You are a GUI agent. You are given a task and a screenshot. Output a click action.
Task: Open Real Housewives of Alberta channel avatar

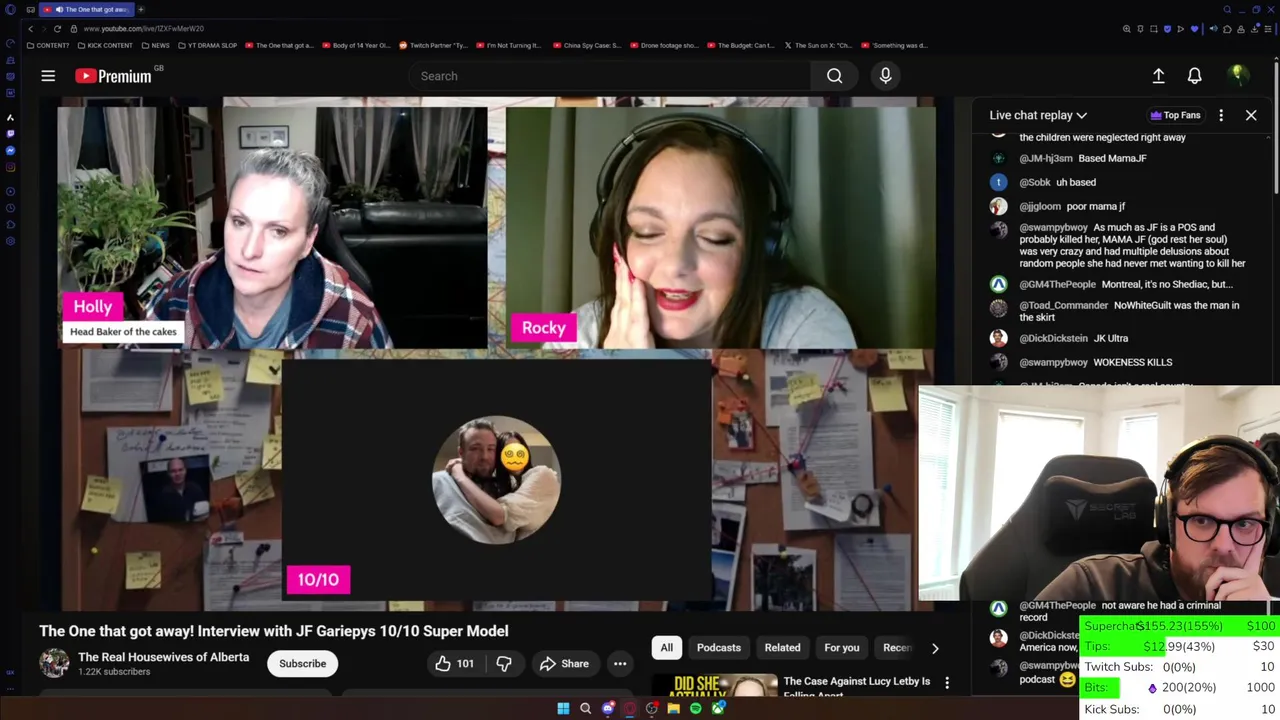pos(54,662)
